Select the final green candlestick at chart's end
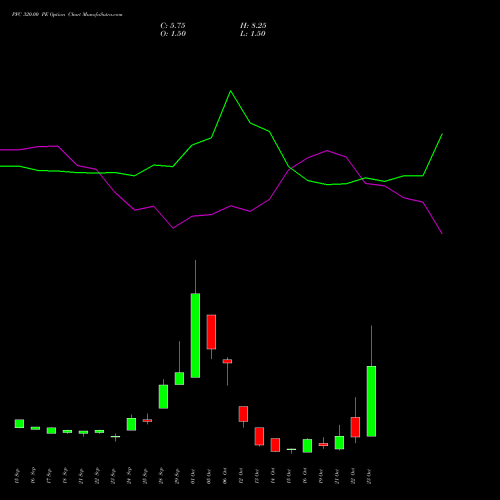Image resolution: width=500 pixels, height=500 pixels. pyautogui.click(x=371, y=401)
